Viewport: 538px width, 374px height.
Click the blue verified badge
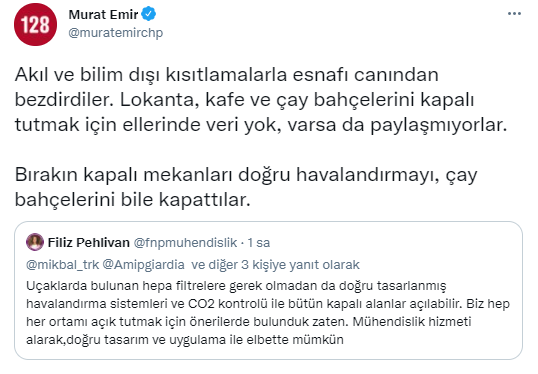point(149,14)
